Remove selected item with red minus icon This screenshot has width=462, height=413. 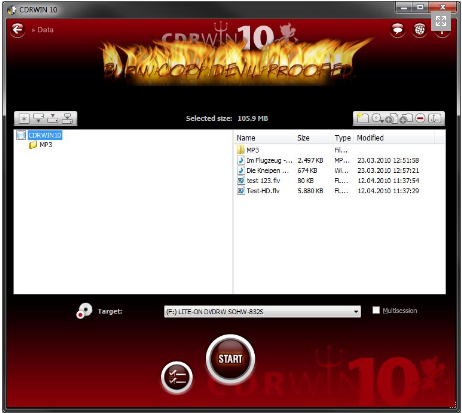pos(420,118)
